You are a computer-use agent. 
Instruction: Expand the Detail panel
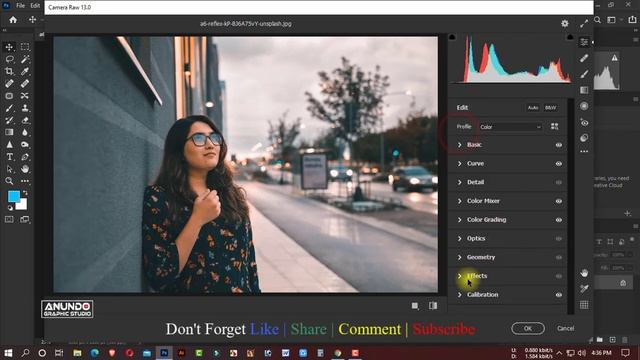tap(460, 182)
